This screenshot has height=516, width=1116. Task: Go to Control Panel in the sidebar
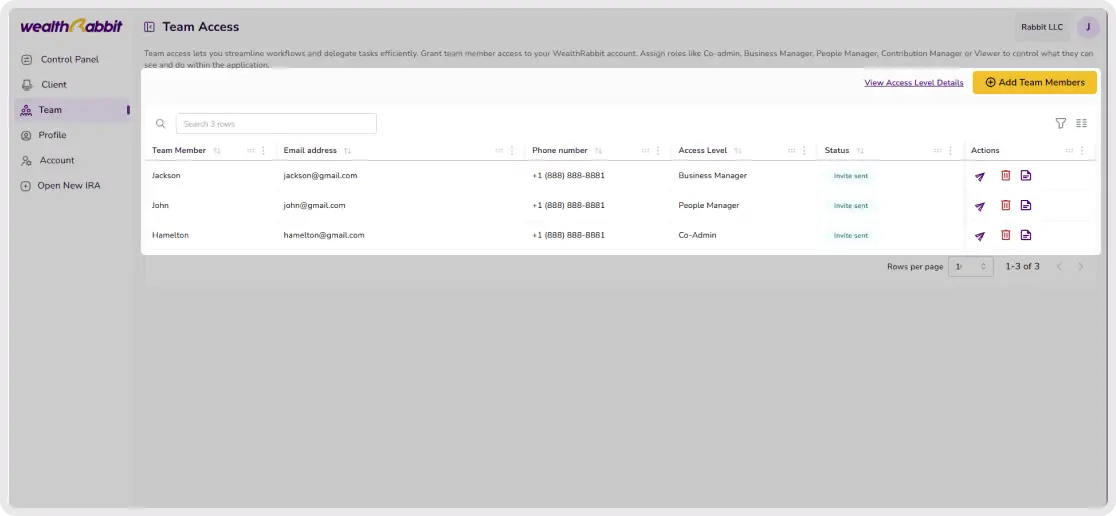[70, 60]
